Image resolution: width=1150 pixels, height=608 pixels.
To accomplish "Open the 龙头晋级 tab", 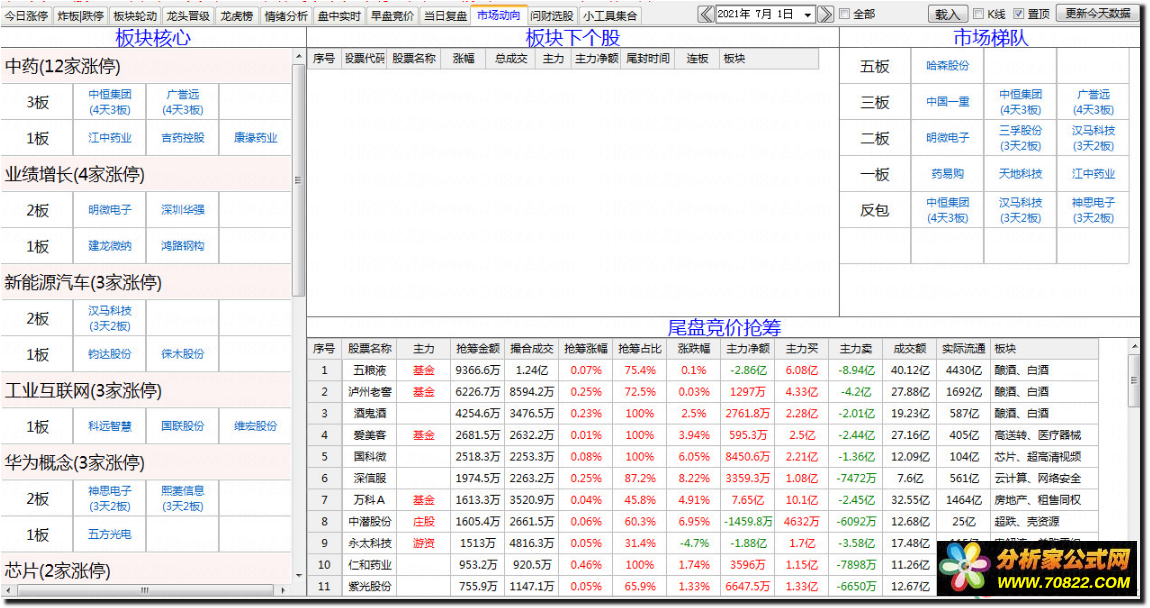I will click(x=188, y=15).
